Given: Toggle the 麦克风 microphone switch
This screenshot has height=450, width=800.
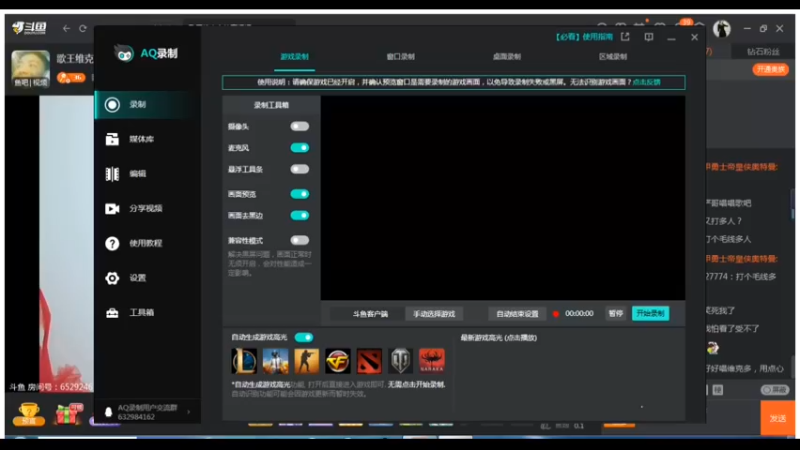Looking at the screenshot, I should (299, 147).
